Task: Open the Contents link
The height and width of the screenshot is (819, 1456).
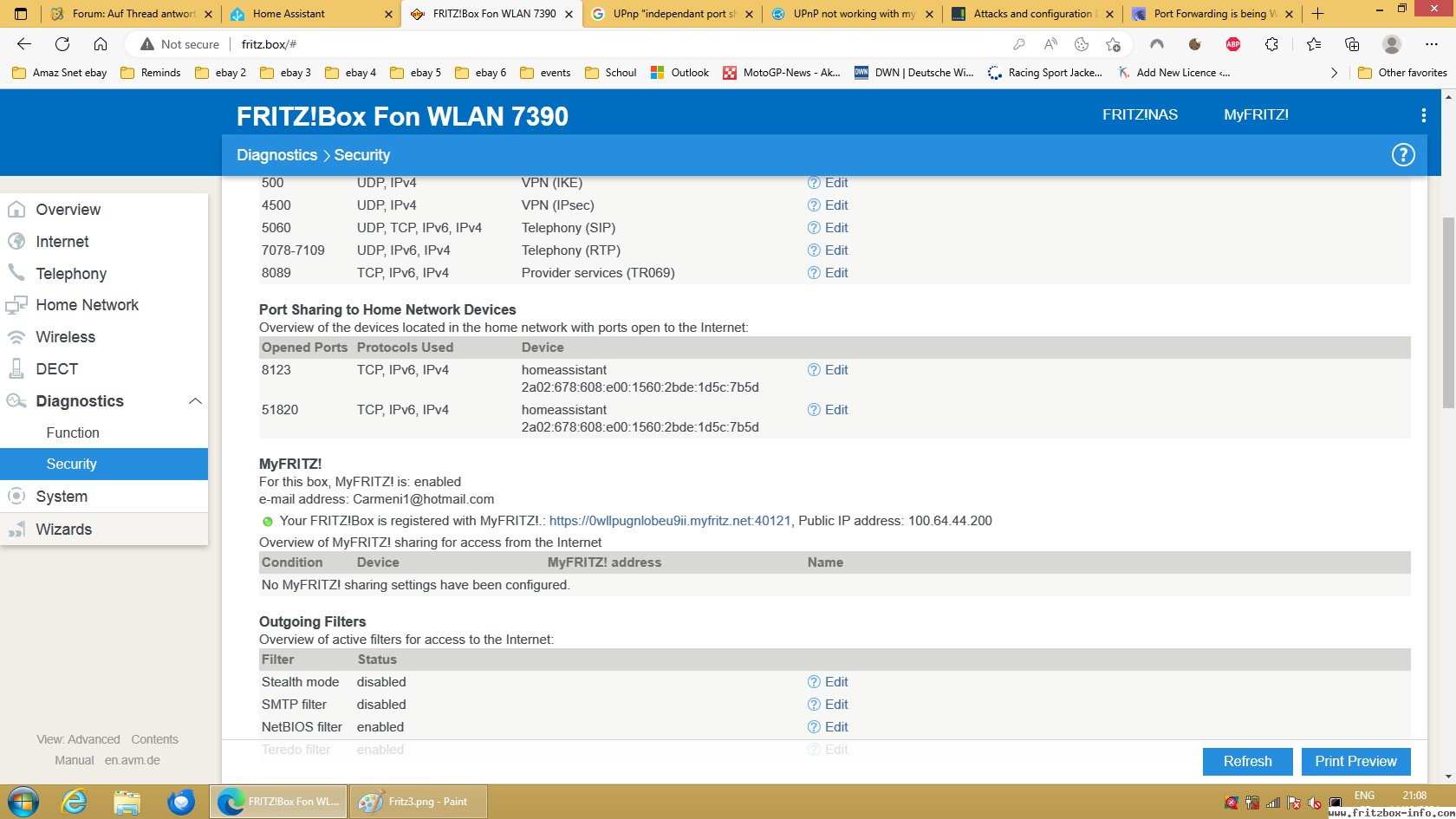Action: click(x=154, y=739)
